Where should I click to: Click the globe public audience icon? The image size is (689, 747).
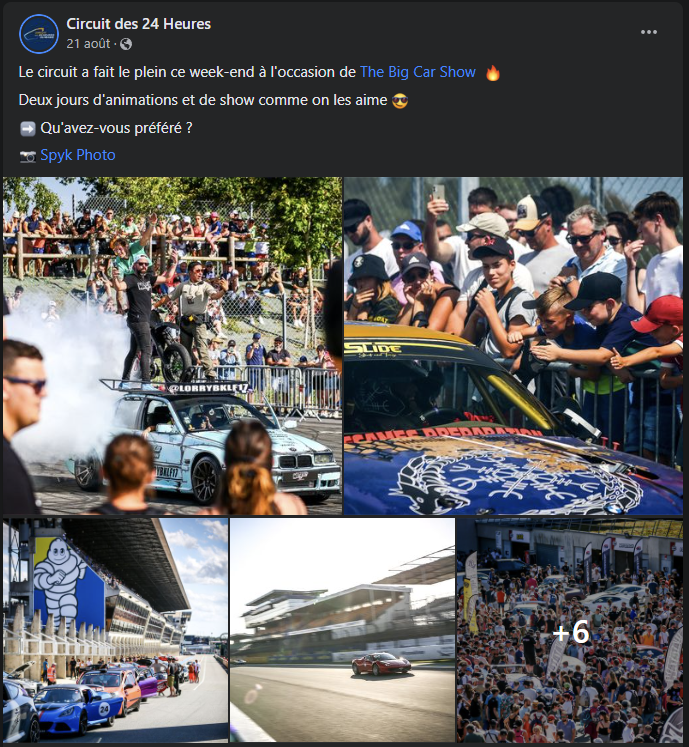tap(126, 44)
